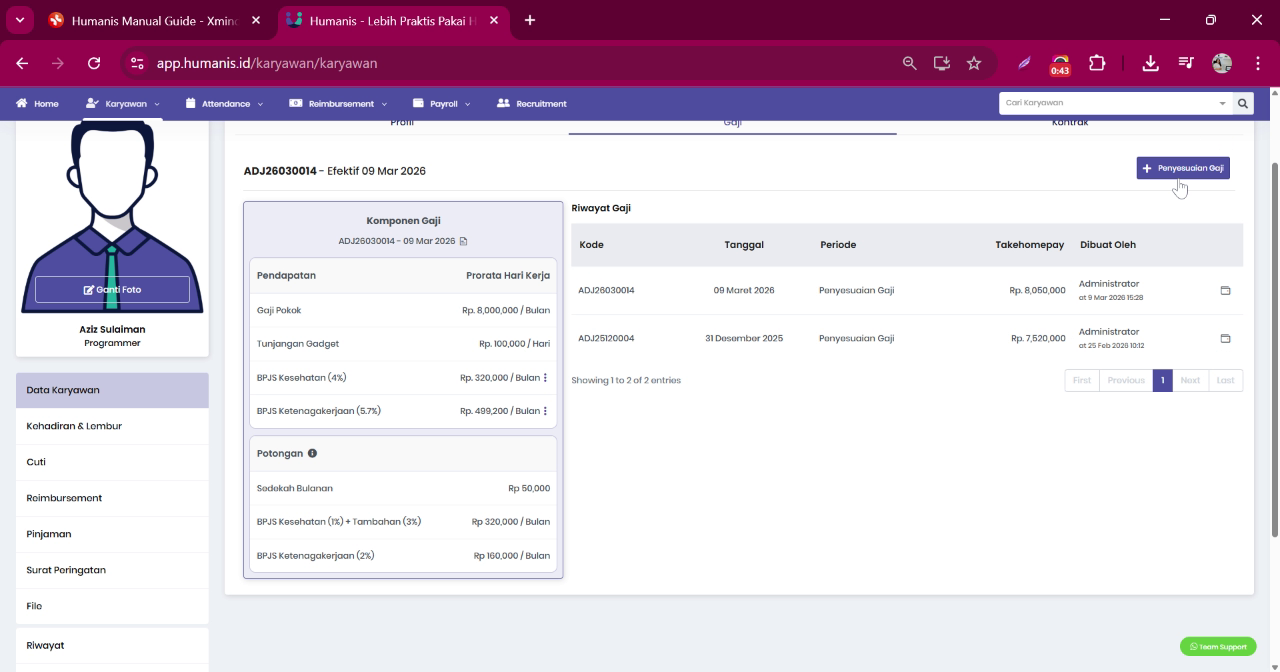Click the Previous pagination button
The height and width of the screenshot is (672, 1280).
click(x=1126, y=380)
